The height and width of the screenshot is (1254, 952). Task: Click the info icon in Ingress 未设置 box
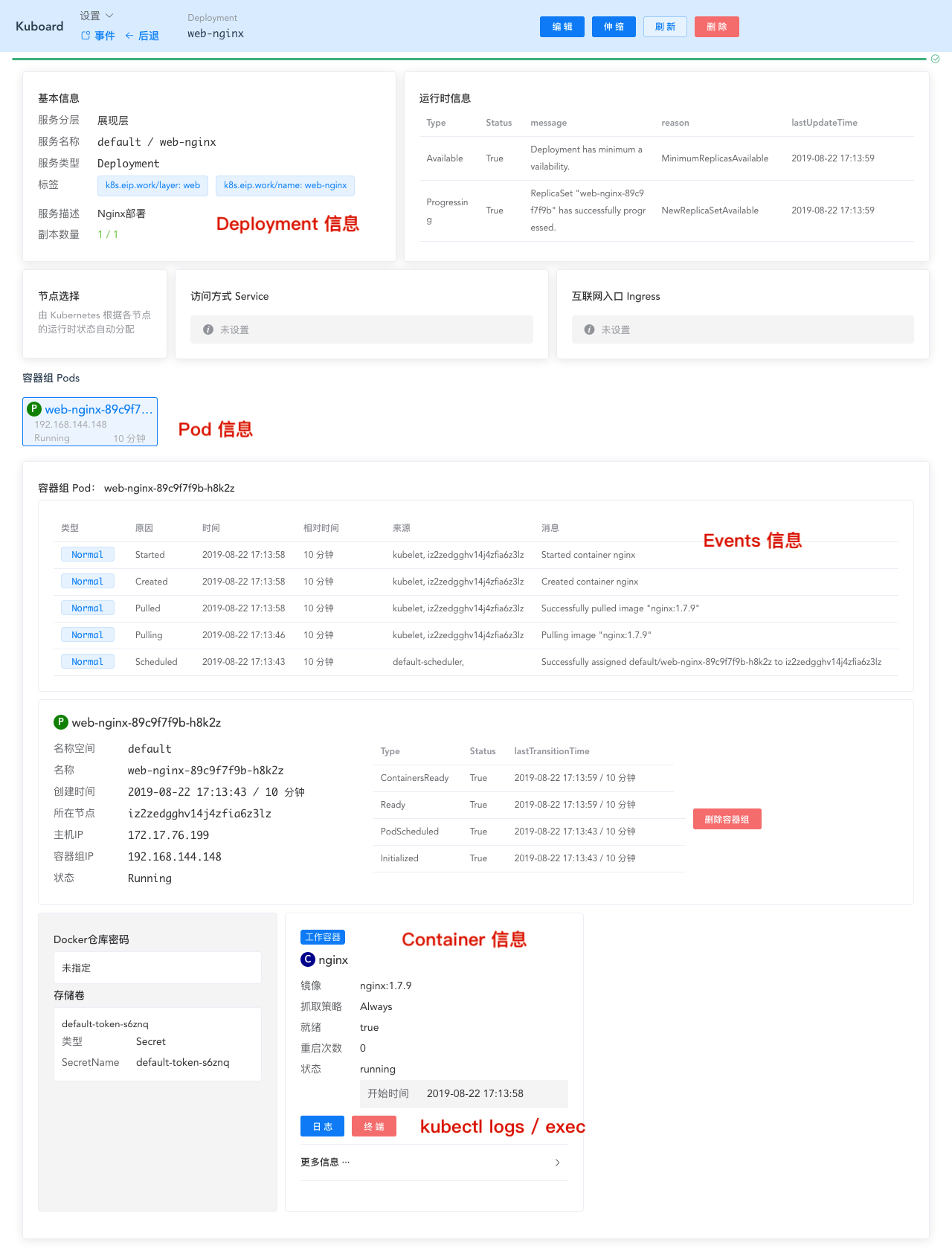(589, 329)
